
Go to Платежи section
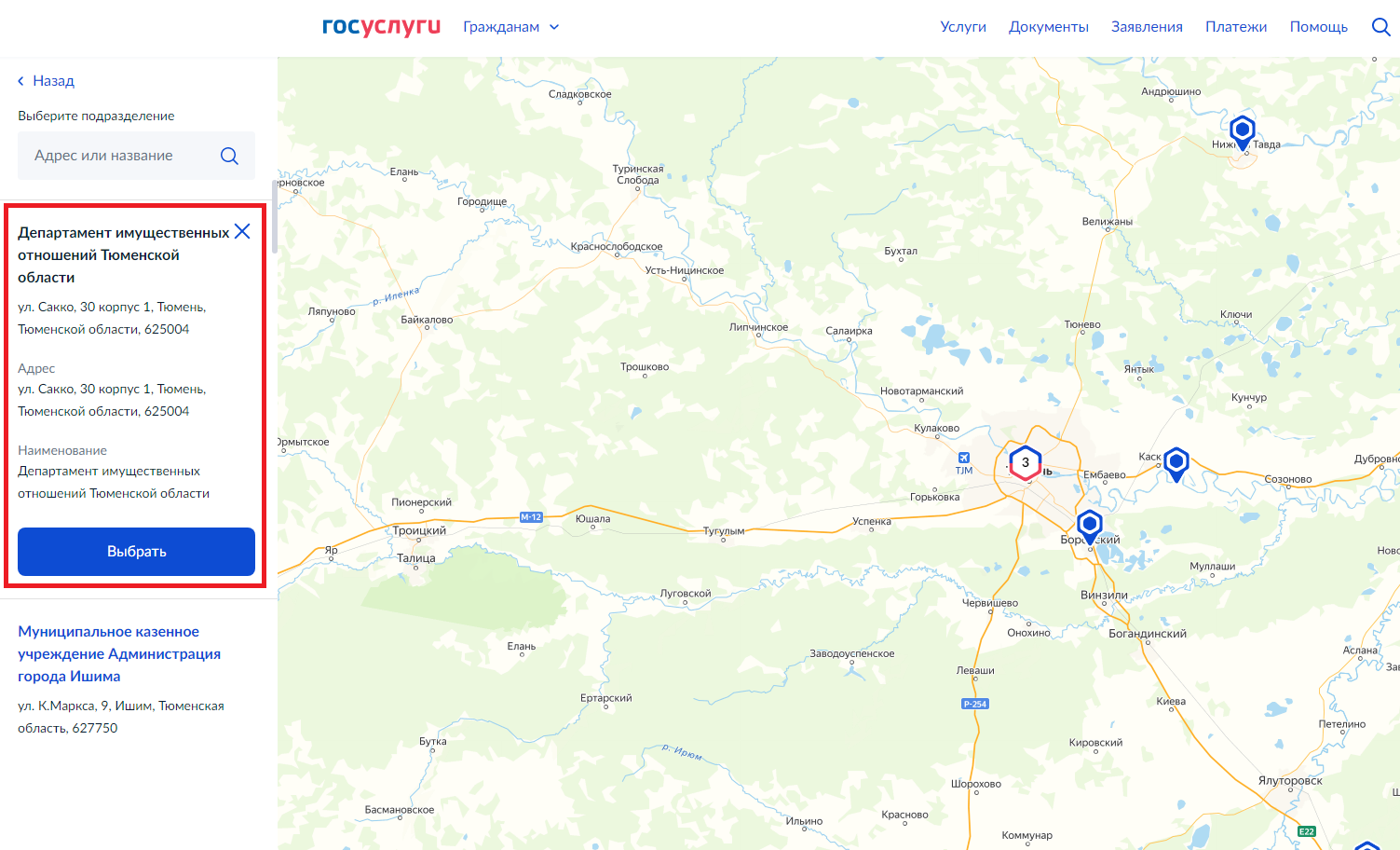(x=1236, y=27)
